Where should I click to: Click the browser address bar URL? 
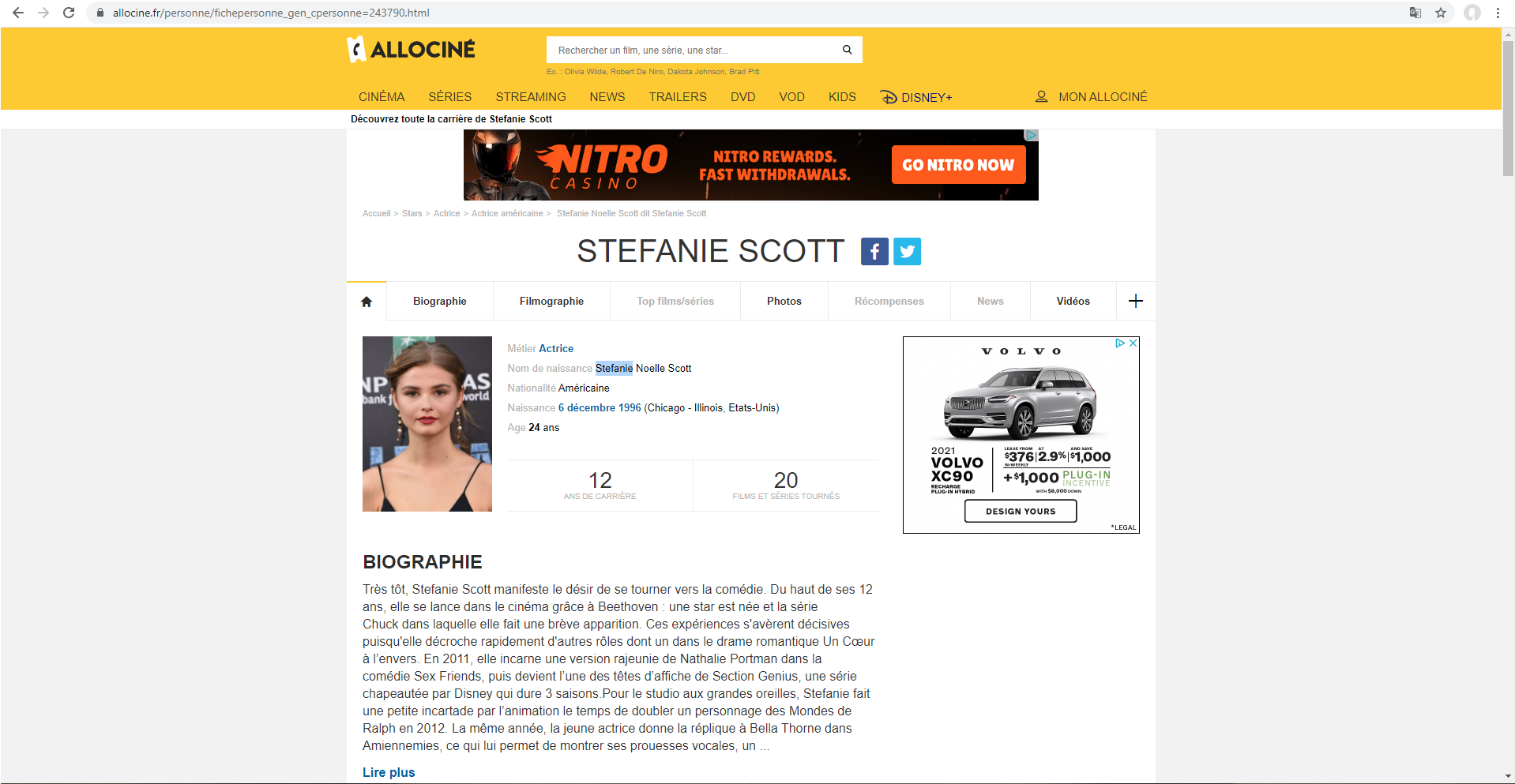click(x=271, y=13)
